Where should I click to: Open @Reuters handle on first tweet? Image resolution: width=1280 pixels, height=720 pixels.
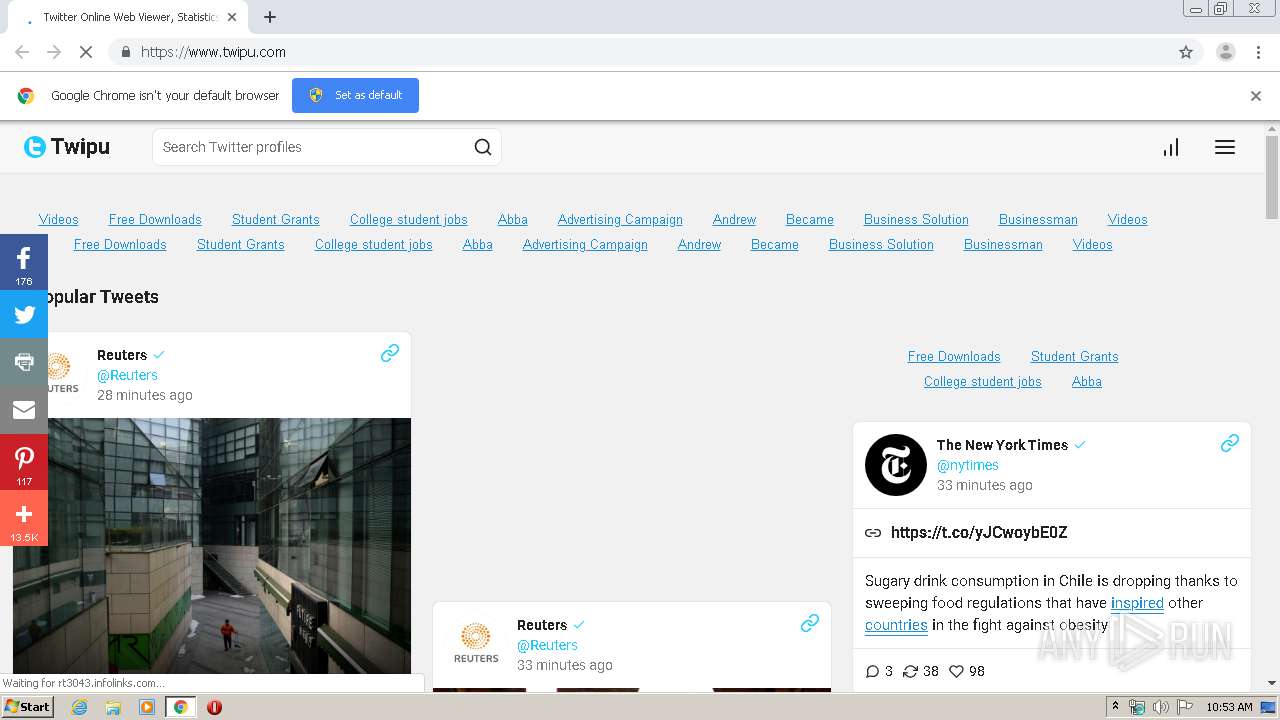pyautogui.click(x=127, y=375)
